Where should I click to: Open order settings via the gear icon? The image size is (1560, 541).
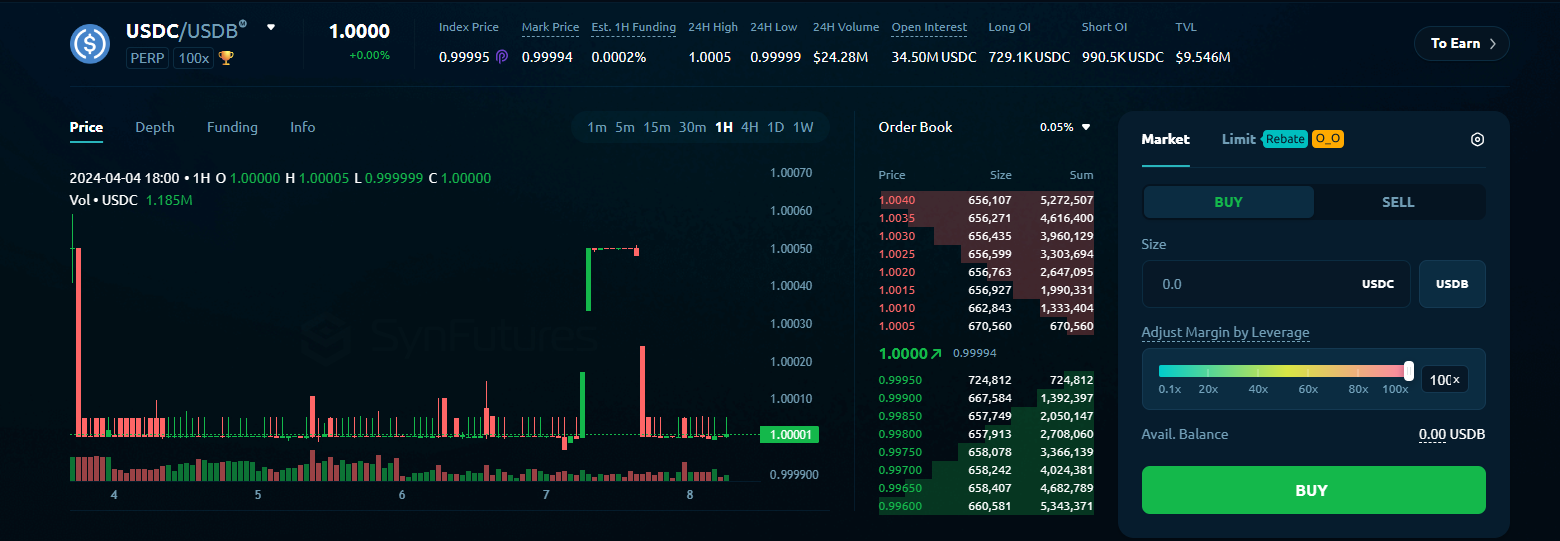(1477, 139)
